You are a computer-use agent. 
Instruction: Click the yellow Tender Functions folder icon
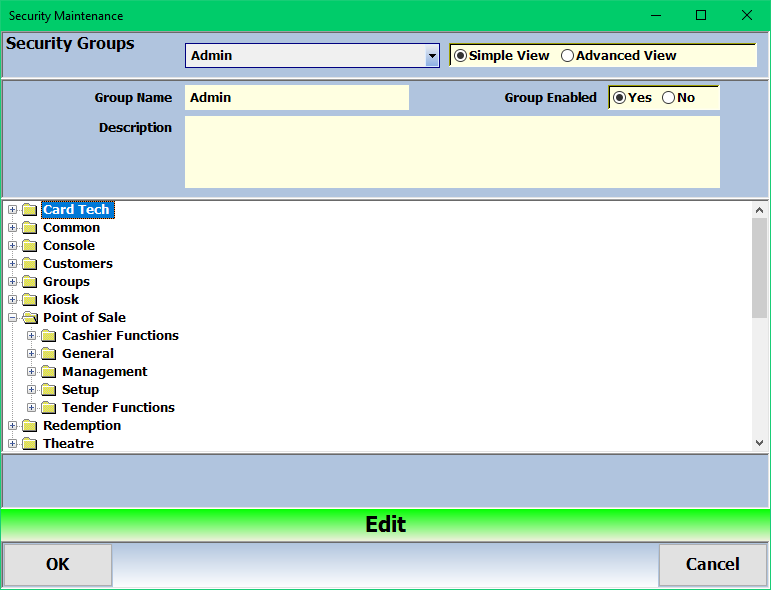pos(48,408)
